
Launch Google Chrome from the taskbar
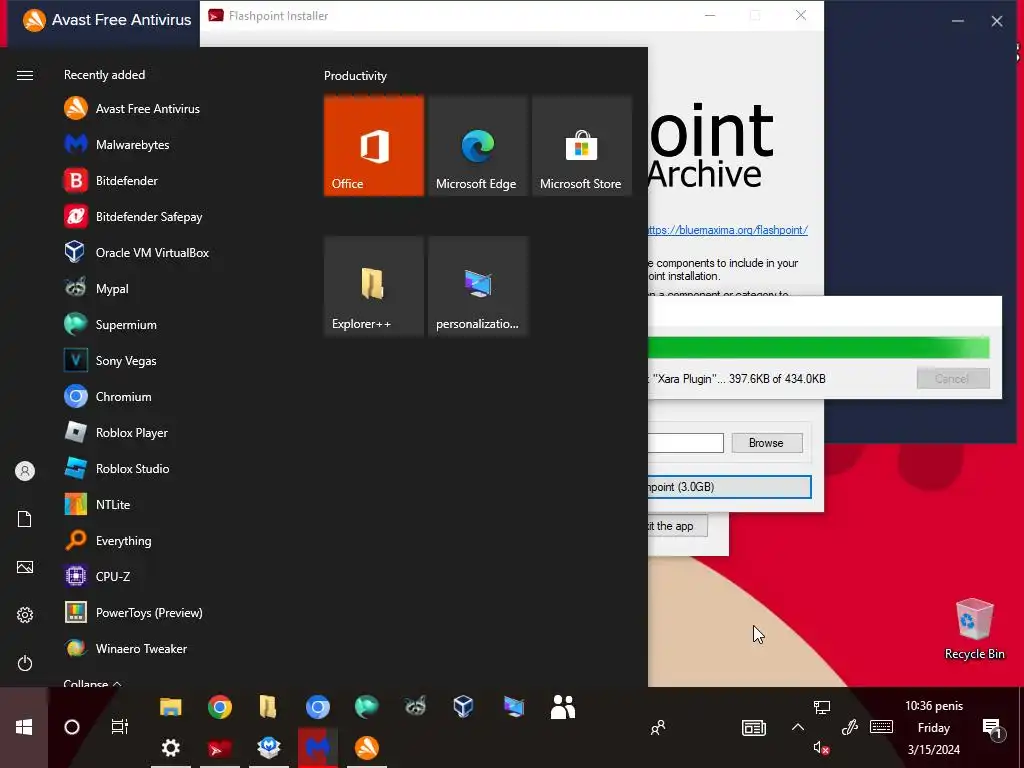(x=219, y=707)
